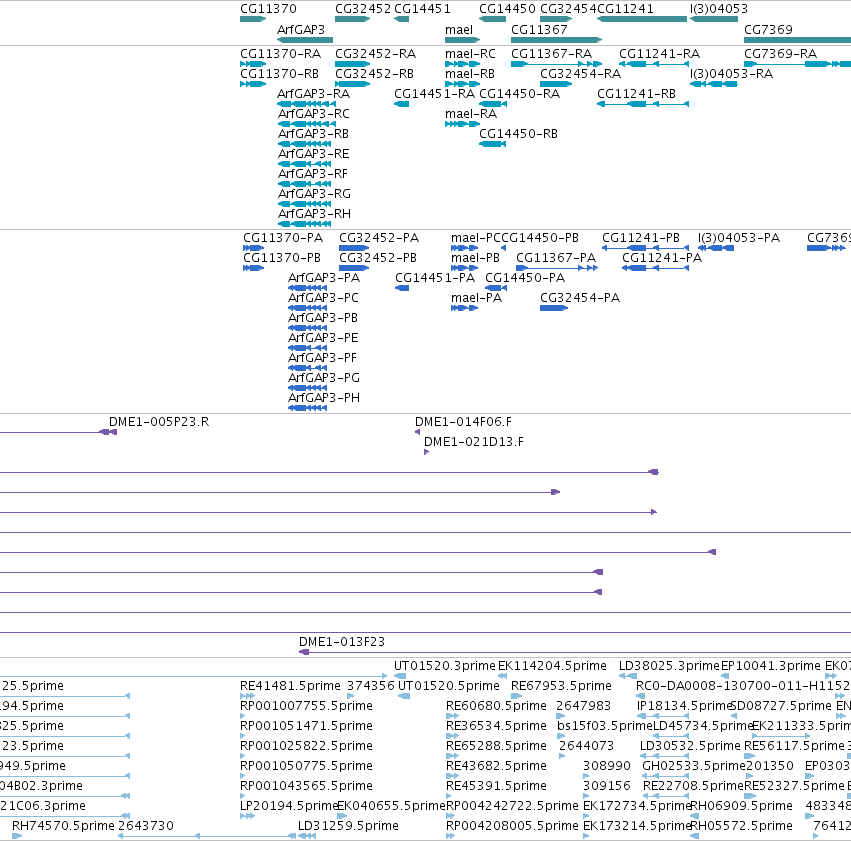851x841 pixels.
Task: Open the CG11367 gene feature
Action: [x=556, y=40]
